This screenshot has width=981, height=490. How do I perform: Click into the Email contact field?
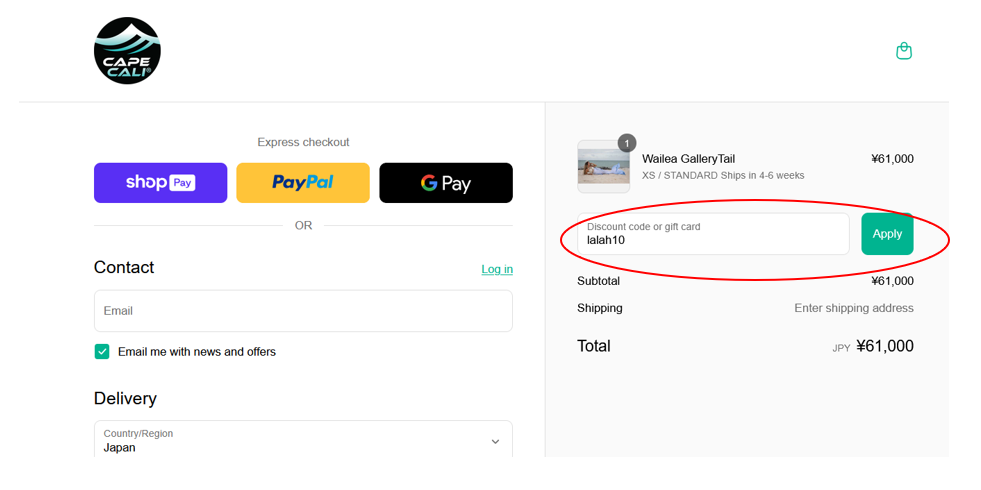point(303,311)
